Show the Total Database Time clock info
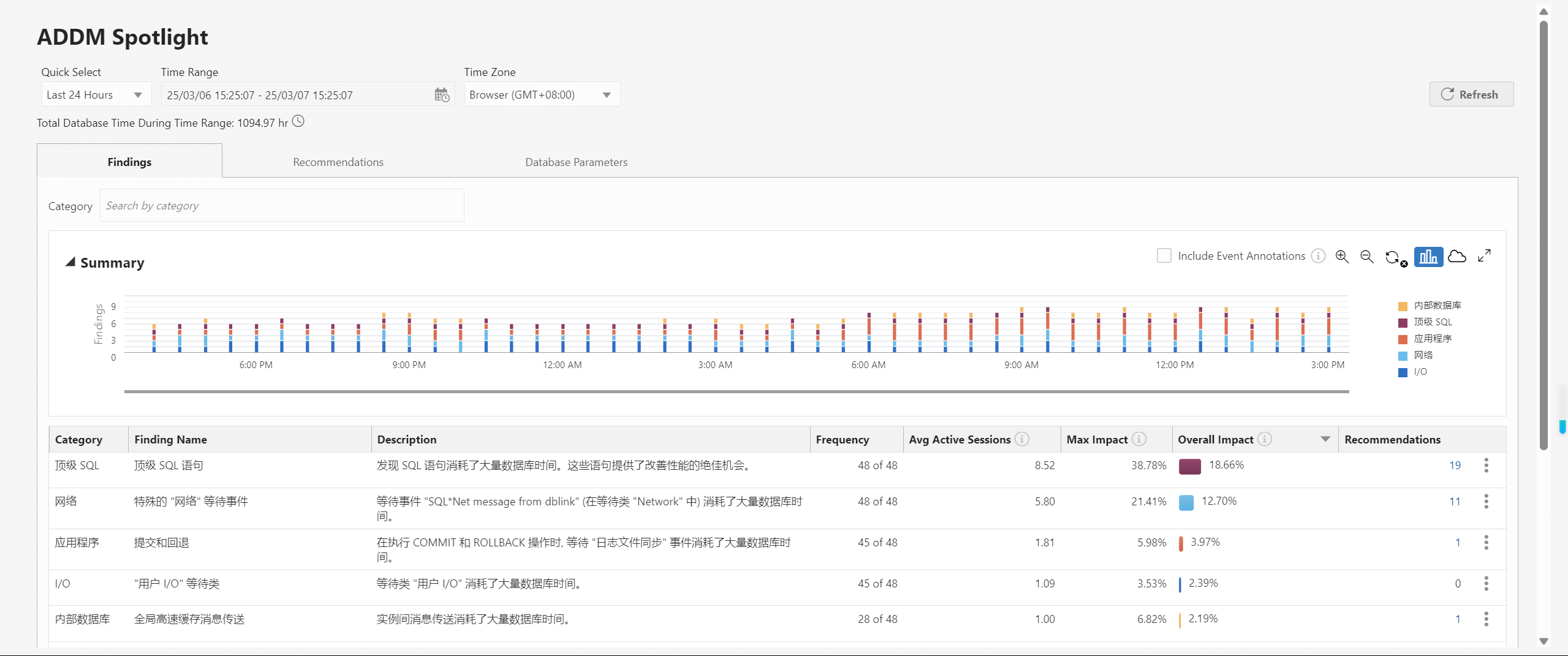Viewport: 1568px width, 656px height. [298, 121]
